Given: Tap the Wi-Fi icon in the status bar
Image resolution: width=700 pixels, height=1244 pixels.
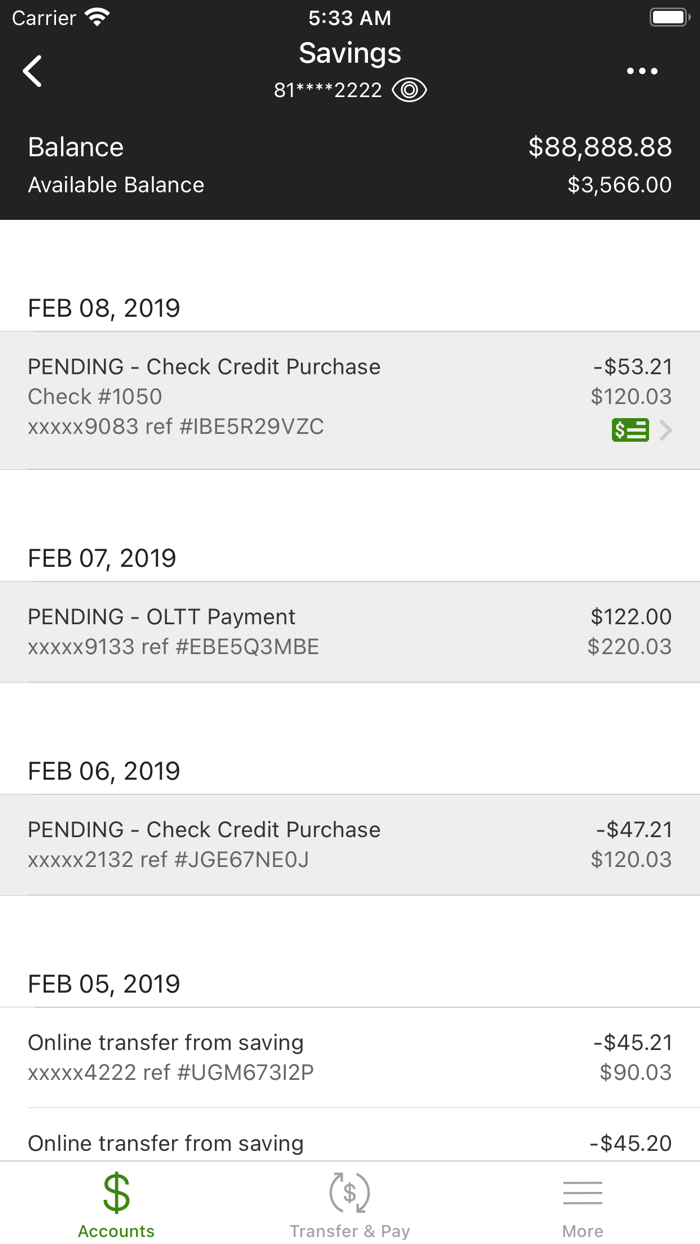Looking at the screenshot, I should pyautogui.click(x=96, y=16).
